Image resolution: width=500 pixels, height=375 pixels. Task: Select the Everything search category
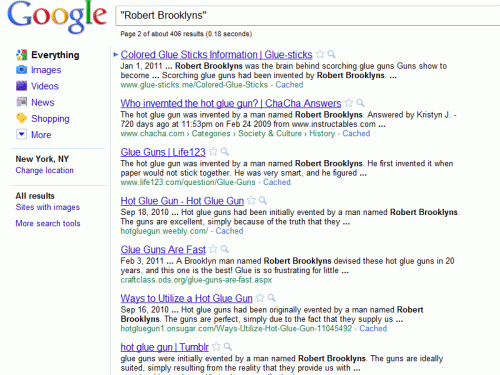pyautogui.click(x=55, y=55)
